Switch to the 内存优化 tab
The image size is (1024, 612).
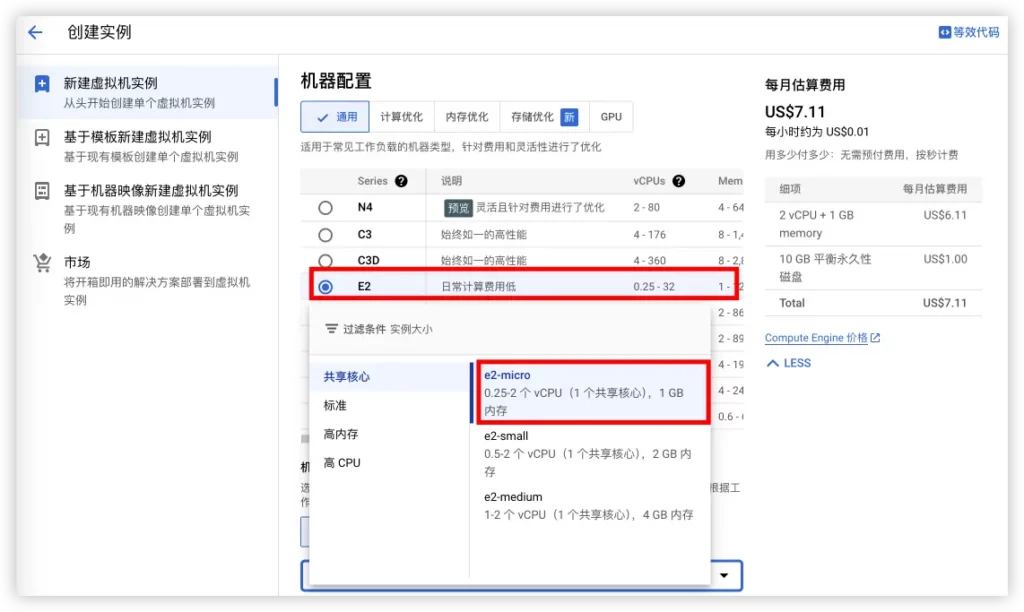(x=467, y=117)
